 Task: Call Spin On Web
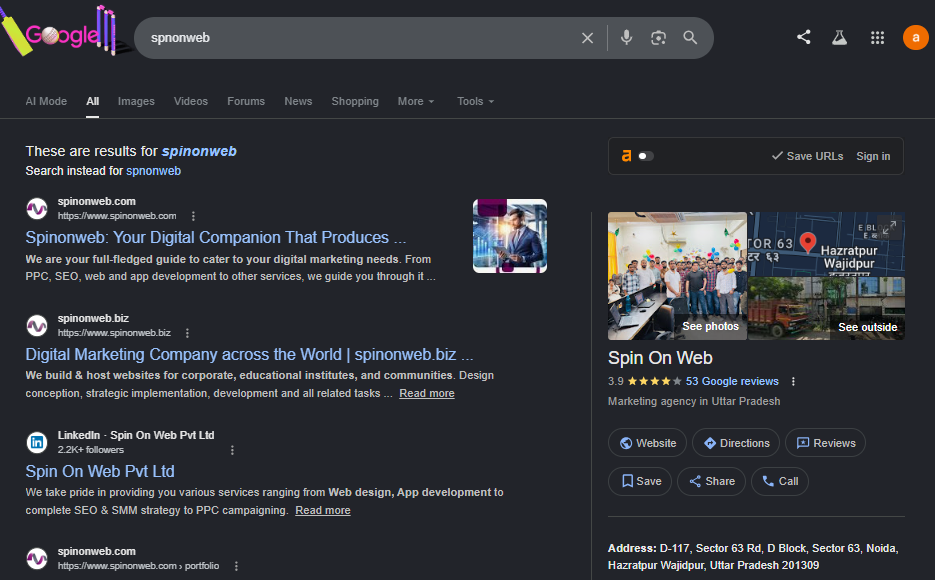[780, 481]
